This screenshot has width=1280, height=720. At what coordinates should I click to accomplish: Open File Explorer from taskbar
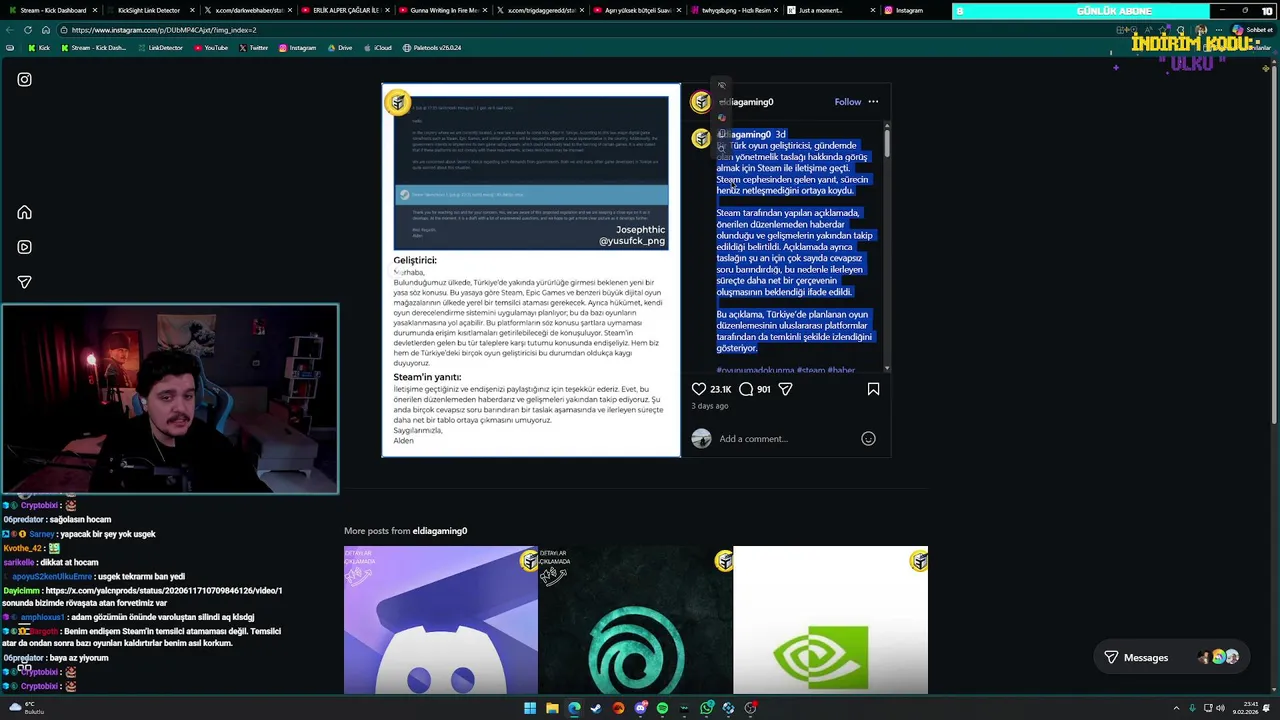pyautogui.click(x=552, y=708)
